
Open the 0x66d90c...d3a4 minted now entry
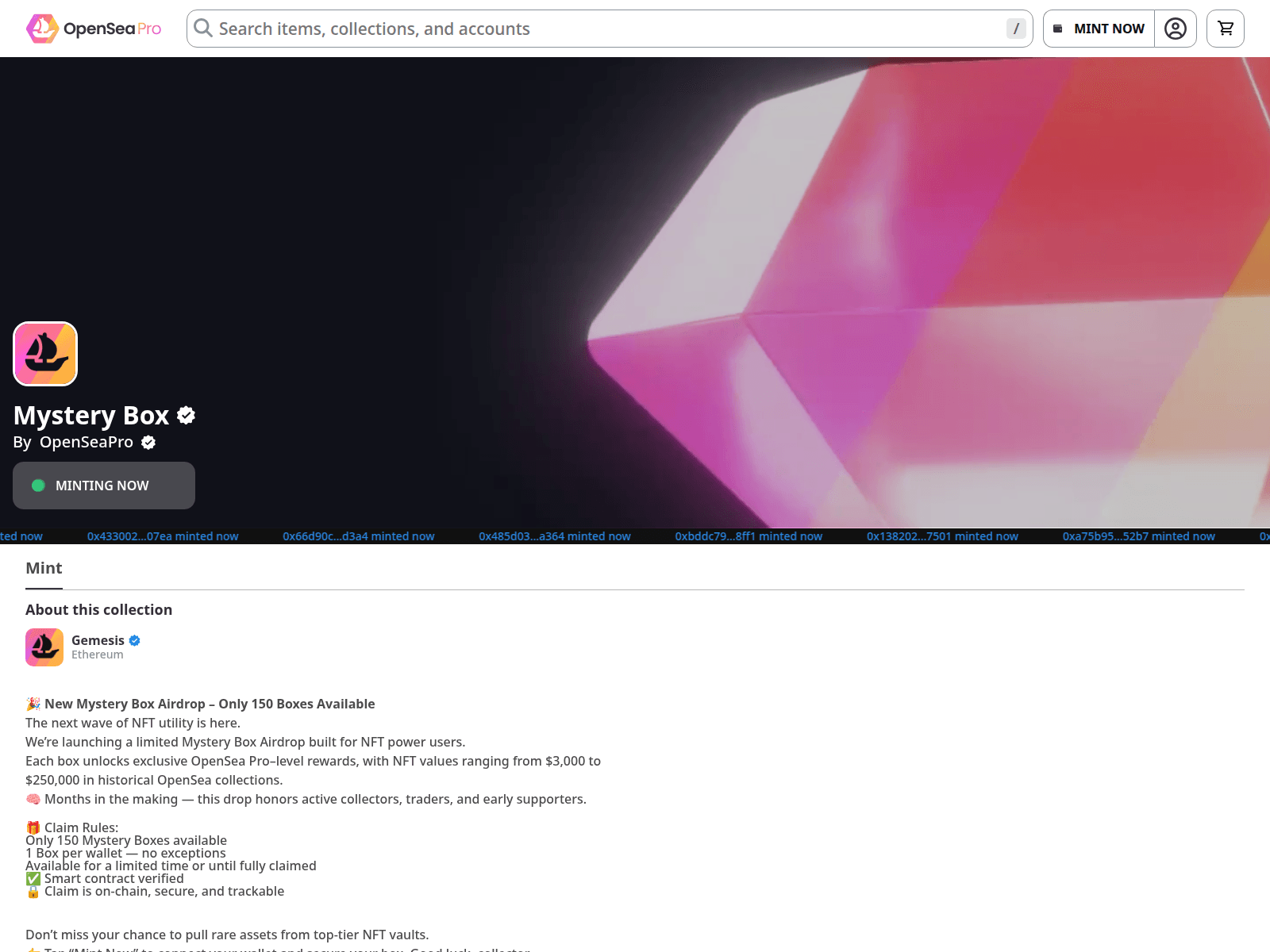tap(359, 536)
